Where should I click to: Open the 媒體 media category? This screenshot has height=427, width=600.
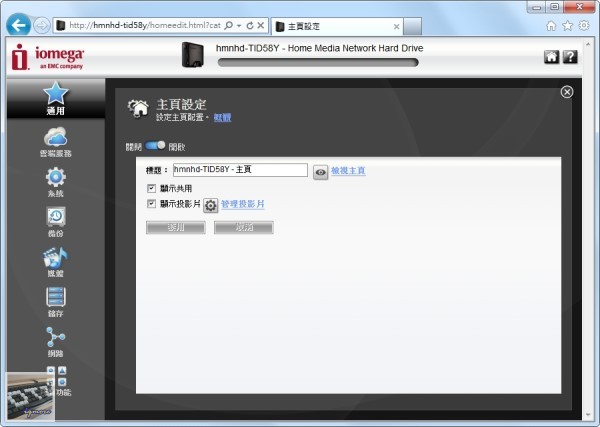click(x=56, y=262)
